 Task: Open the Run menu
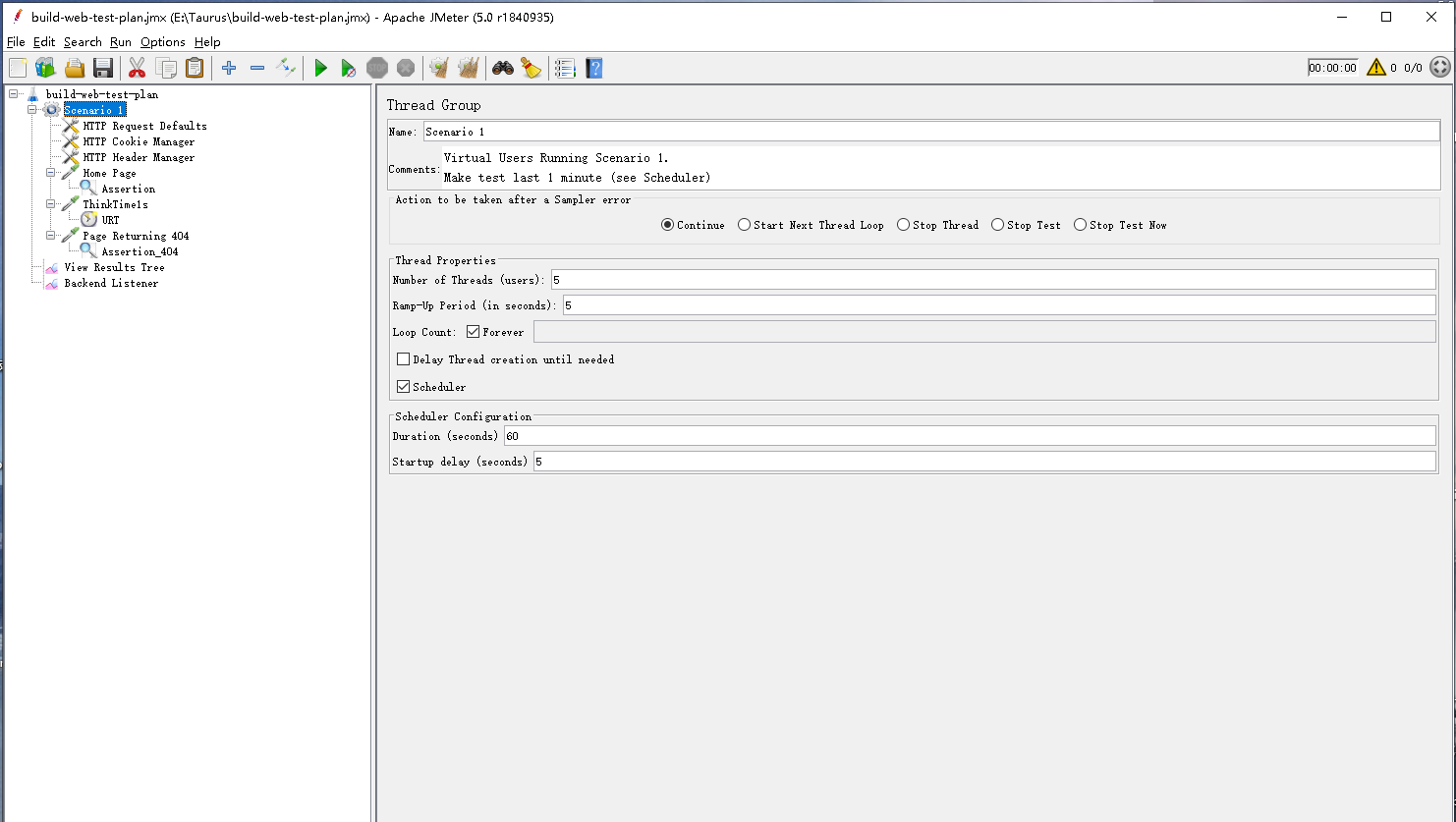pyautogui.click(x=121, y=42)
